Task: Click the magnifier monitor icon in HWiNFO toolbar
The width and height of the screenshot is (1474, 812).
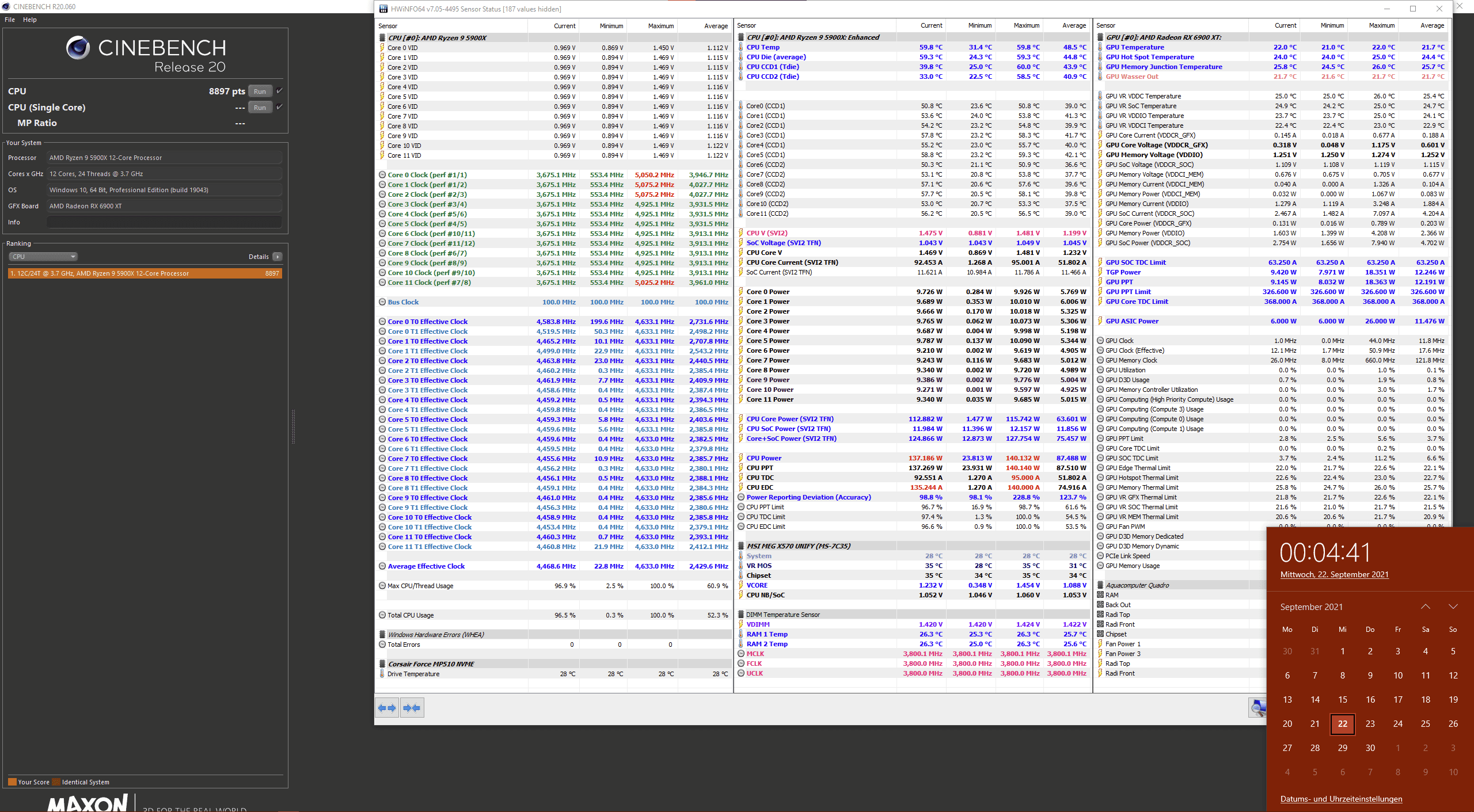Action: (x=1258, y=707)
